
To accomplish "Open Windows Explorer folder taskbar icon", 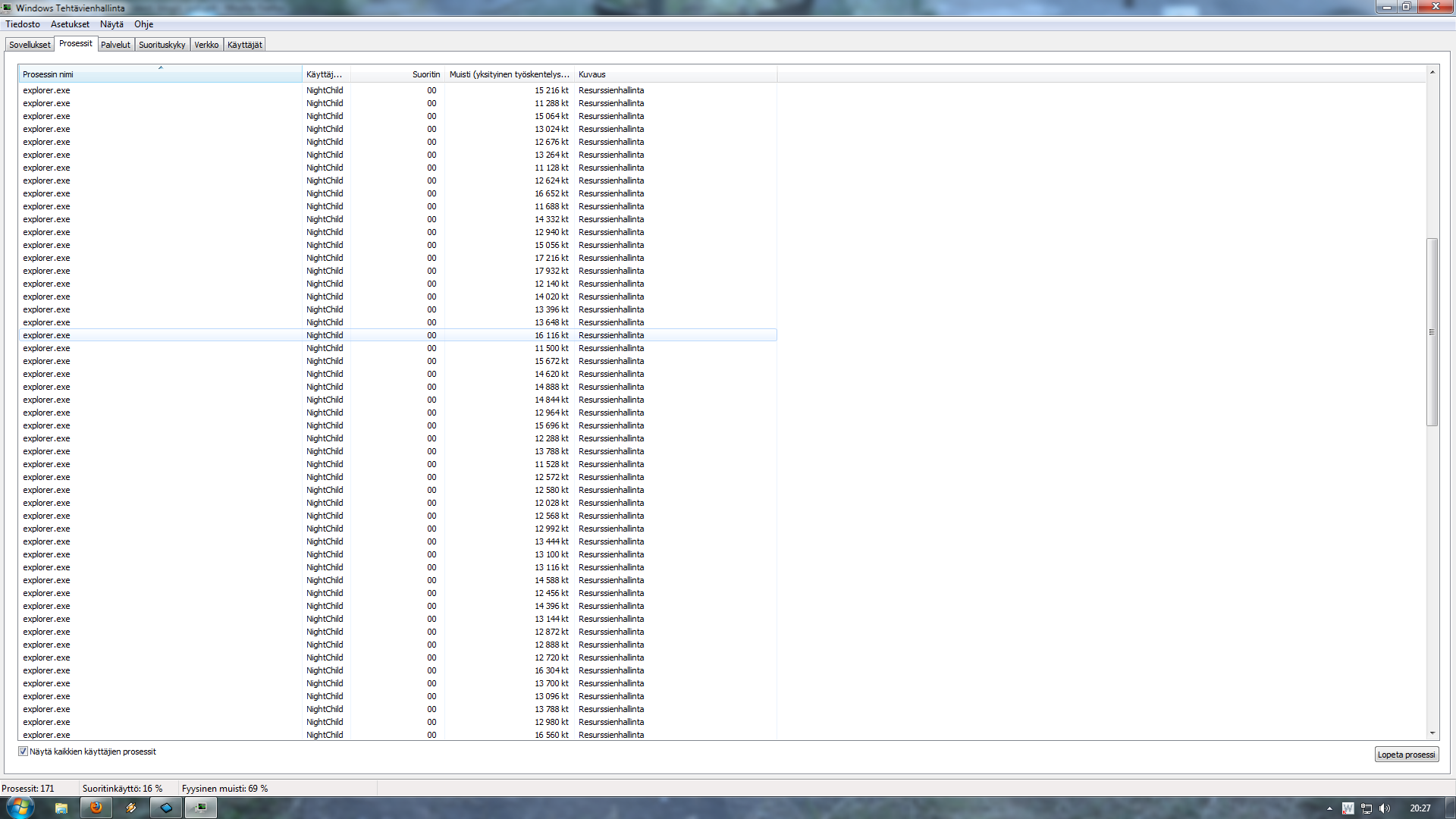I will (x=61, y=808).
